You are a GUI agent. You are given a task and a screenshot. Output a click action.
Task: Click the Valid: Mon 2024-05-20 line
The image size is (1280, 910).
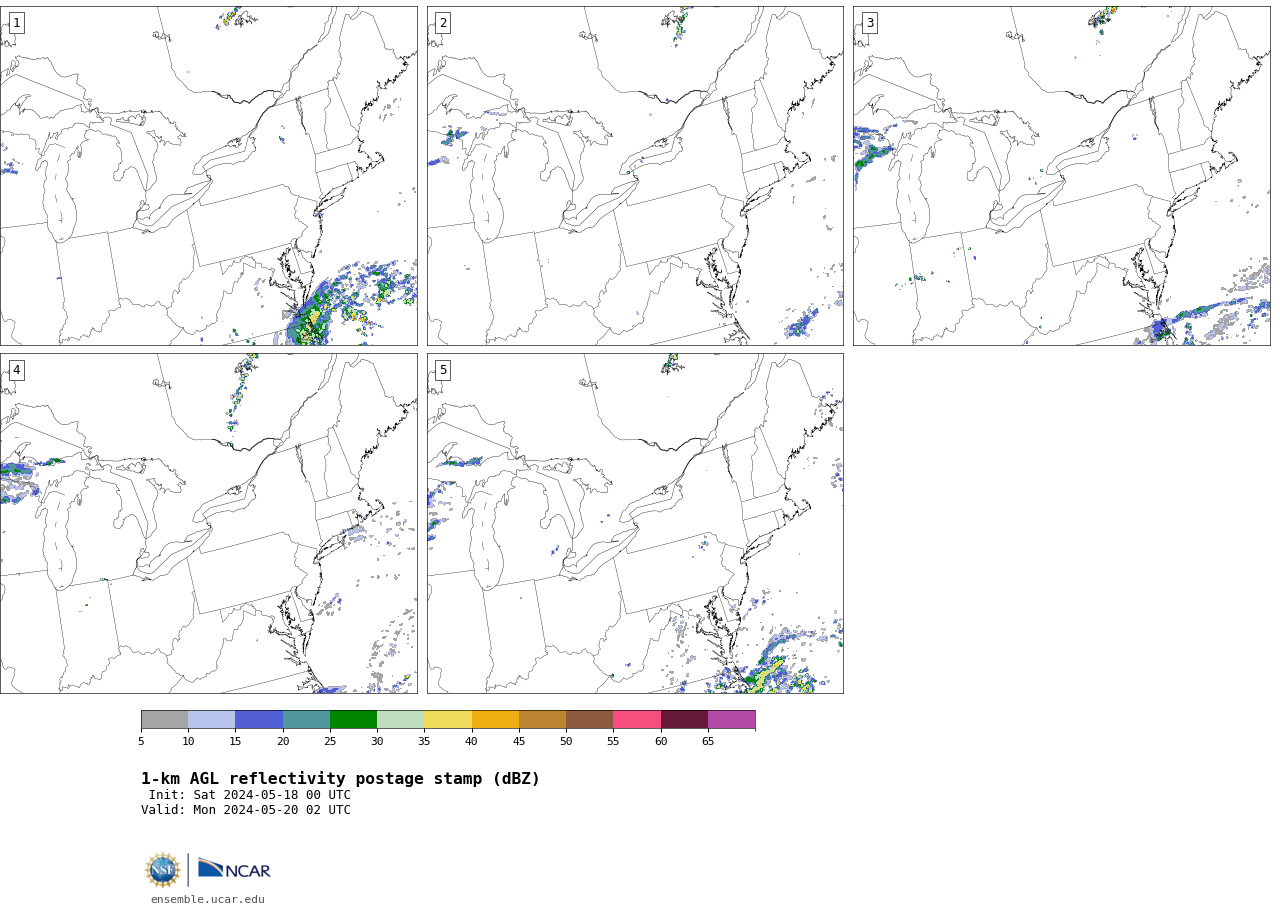[246, 810]
